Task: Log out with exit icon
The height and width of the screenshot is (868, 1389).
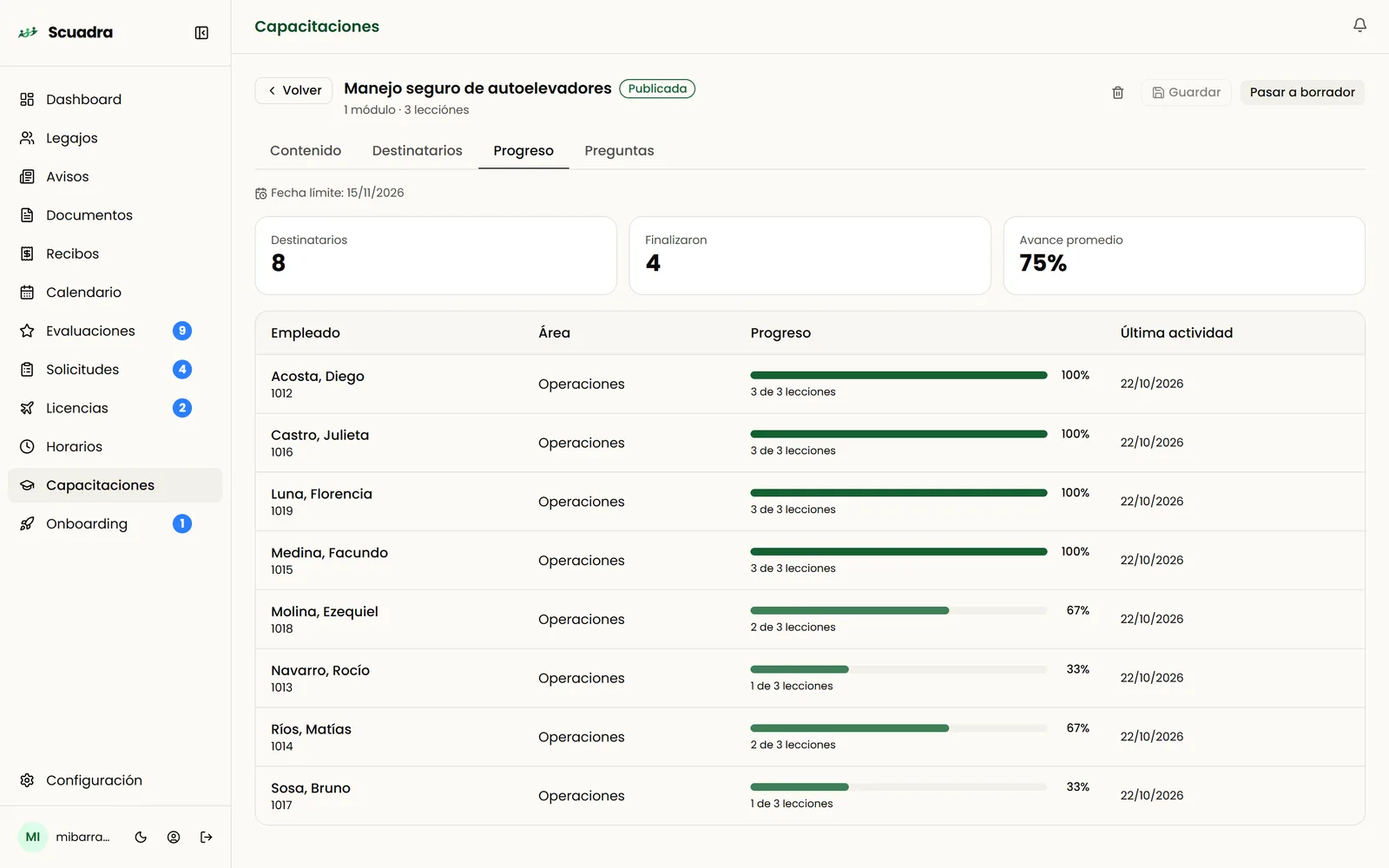Action: coord(207,838)
